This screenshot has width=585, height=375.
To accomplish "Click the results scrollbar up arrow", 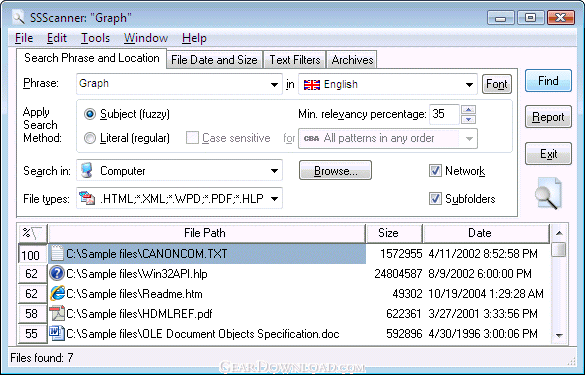I will 559,233.
